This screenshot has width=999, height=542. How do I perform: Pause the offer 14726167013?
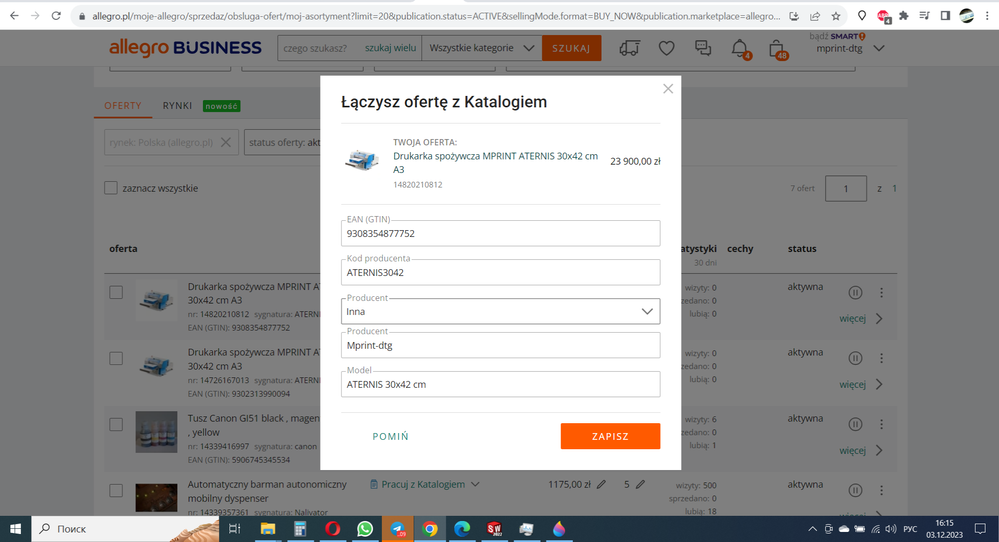(x=855, y=359)
